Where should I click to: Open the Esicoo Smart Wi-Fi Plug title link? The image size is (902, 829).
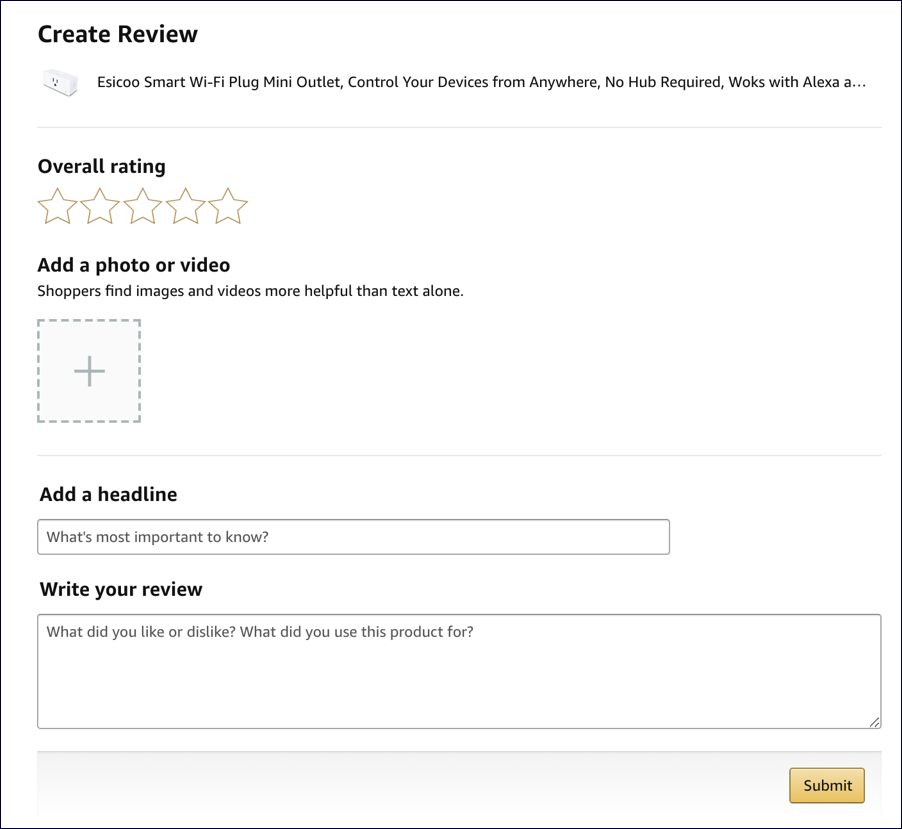tap(480, 83)
